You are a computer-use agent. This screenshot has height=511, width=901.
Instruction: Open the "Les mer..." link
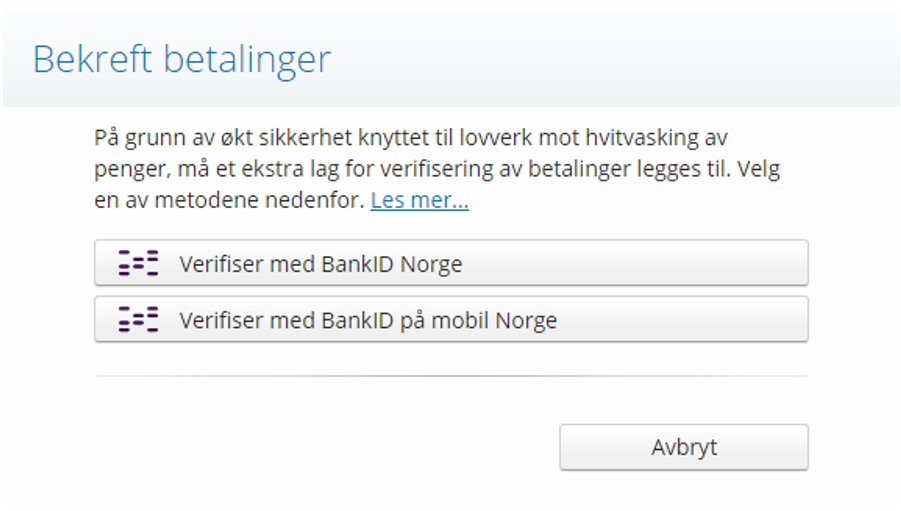419,201
